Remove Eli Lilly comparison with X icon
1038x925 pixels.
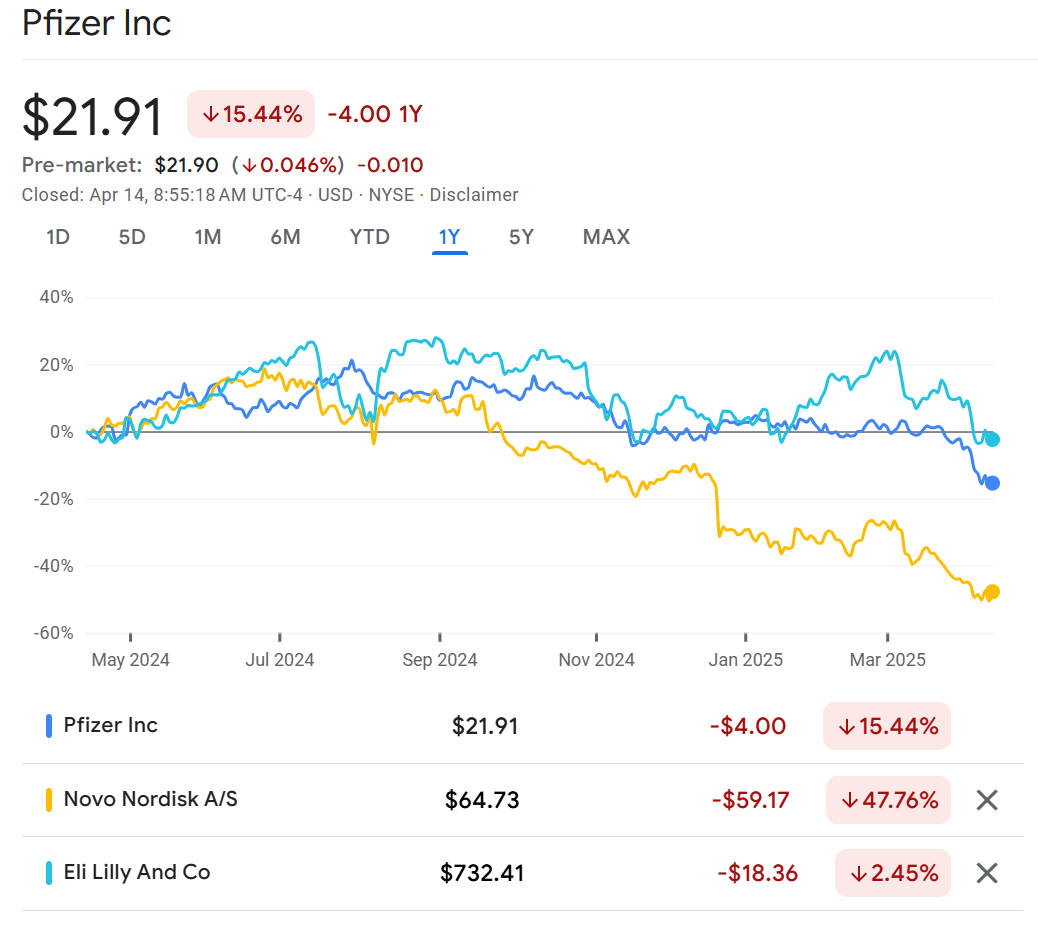[x=986, y=873]
